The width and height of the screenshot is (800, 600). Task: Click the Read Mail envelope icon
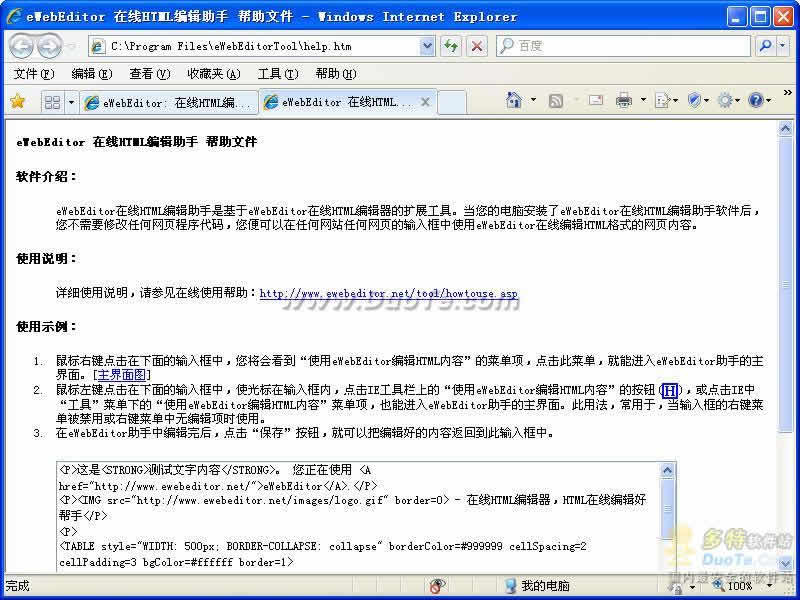(595, 100)
